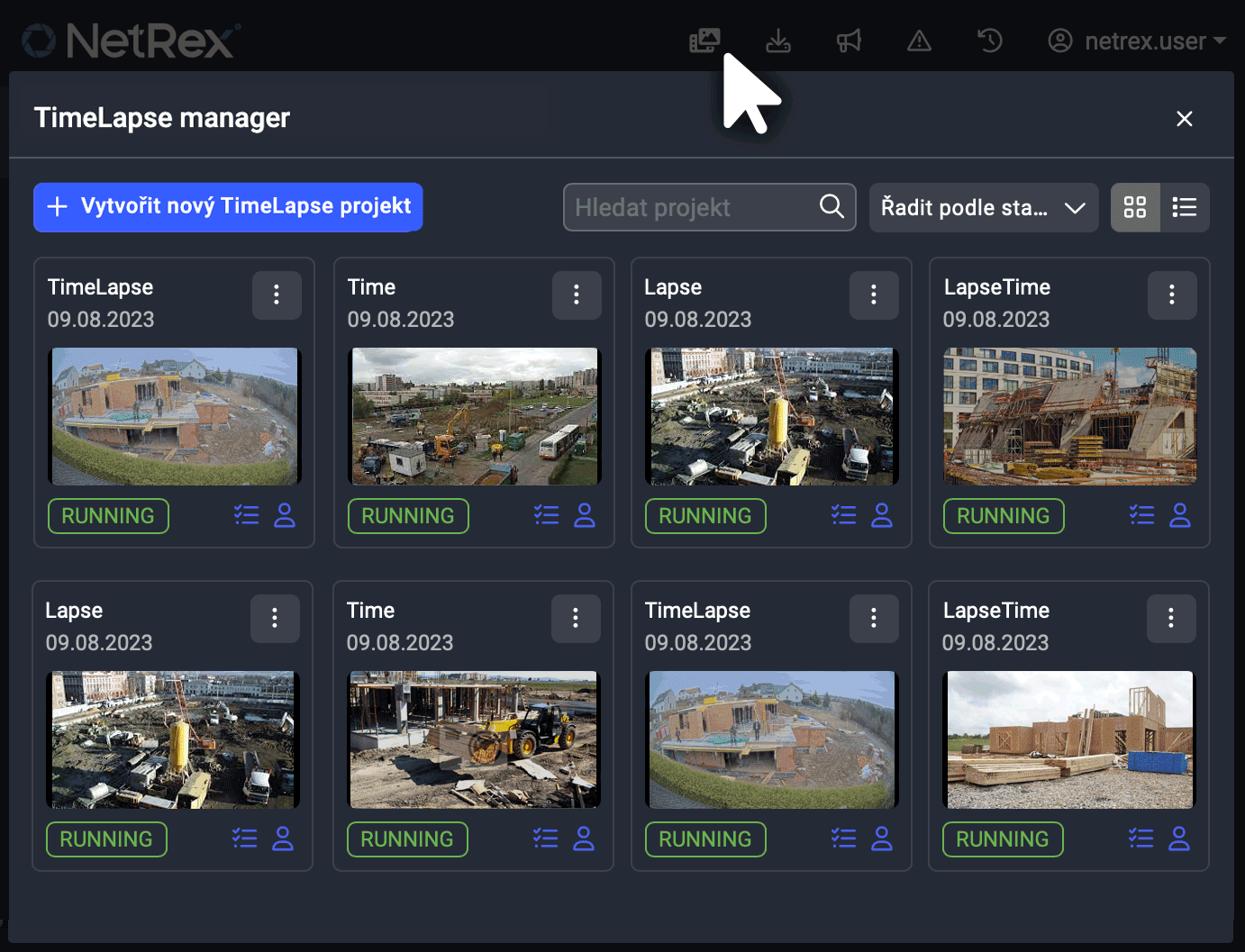The image size is (1245, 952).
Task: Click user icon on top-row LapseTime card
Action: (x=1179, y=515)
